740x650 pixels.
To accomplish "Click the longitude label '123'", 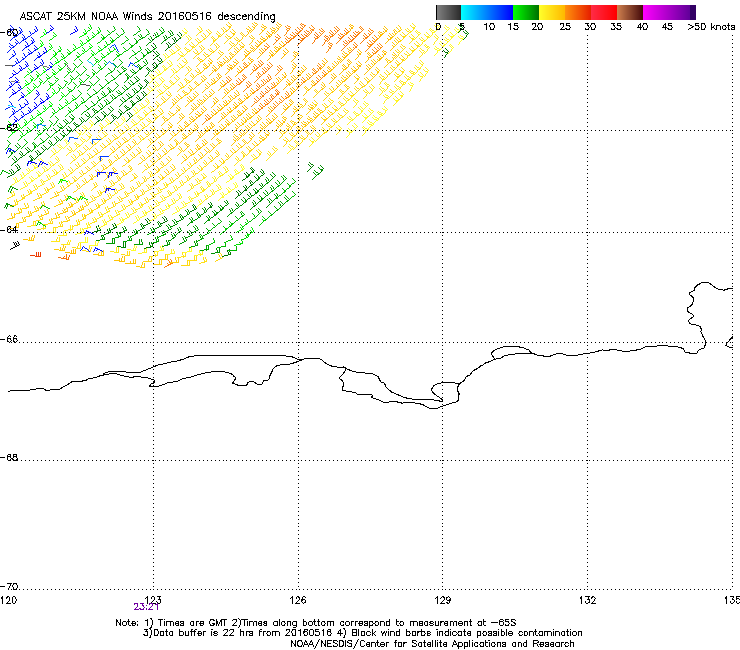I will click(153, 600).
